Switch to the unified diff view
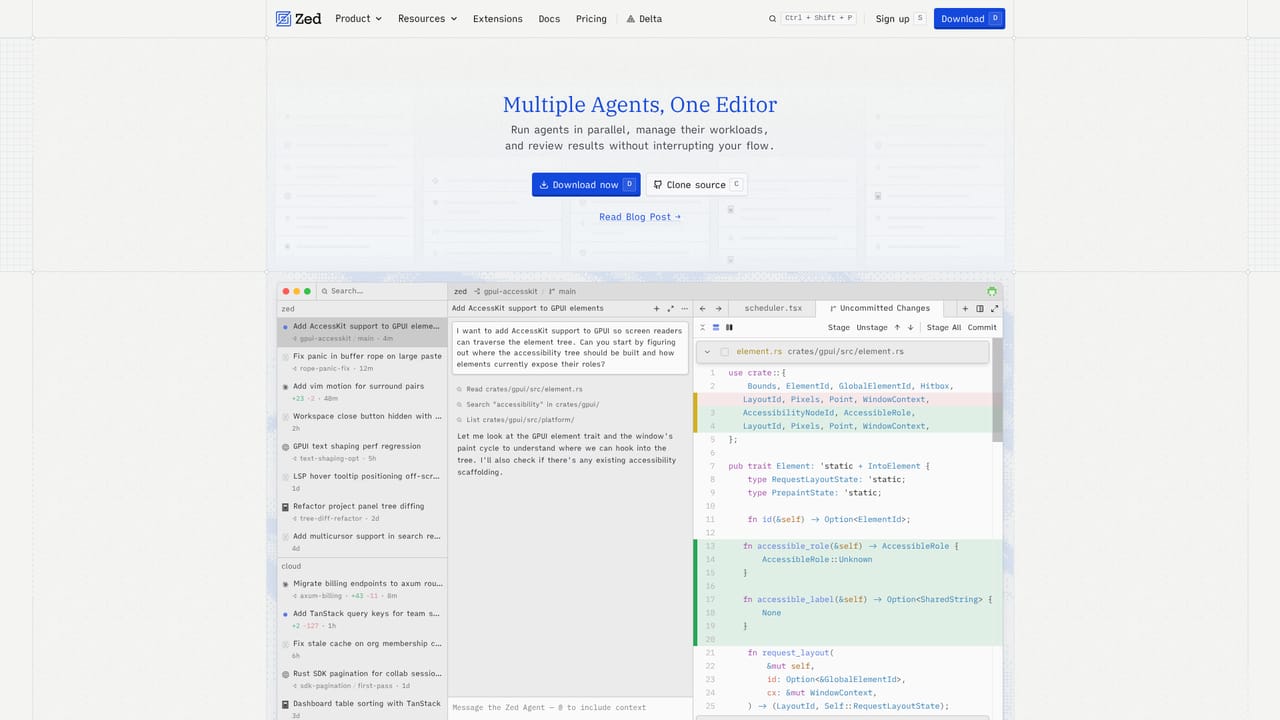The width and height of the screenshot is (1280, 720). pyautogui.click(x=716, y=327)
